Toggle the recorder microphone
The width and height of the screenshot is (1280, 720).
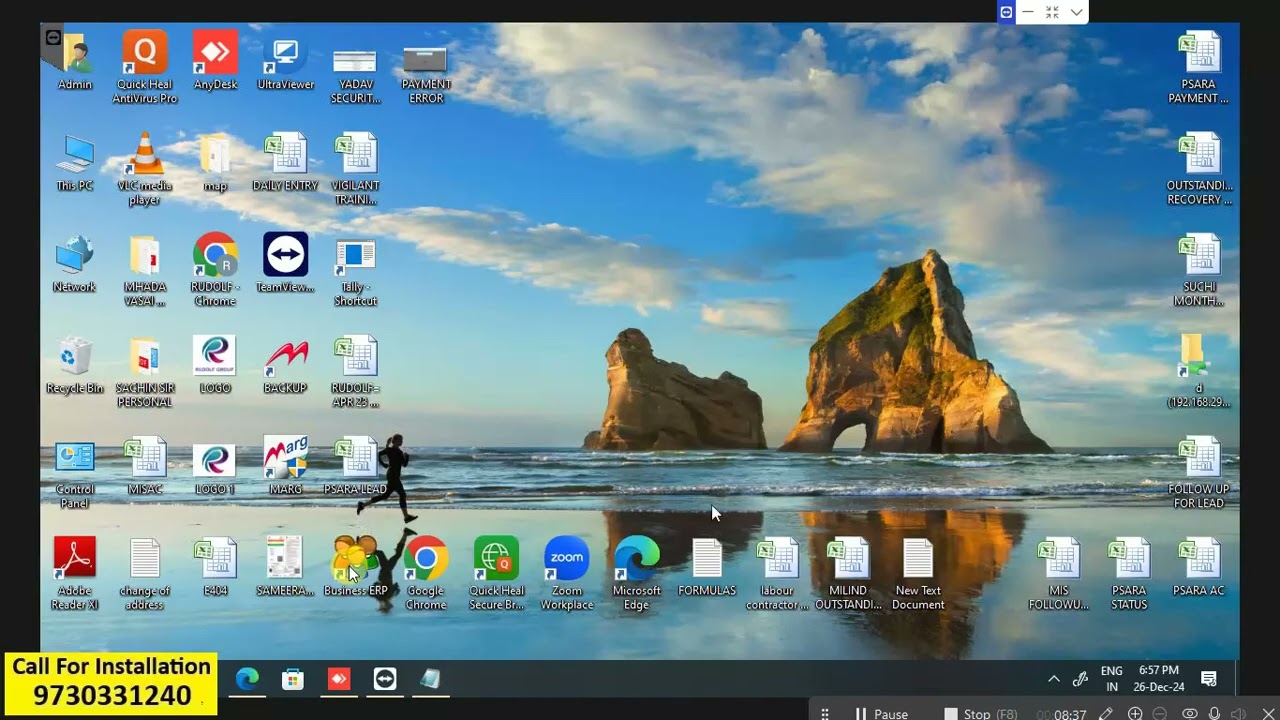point(1214,713)
